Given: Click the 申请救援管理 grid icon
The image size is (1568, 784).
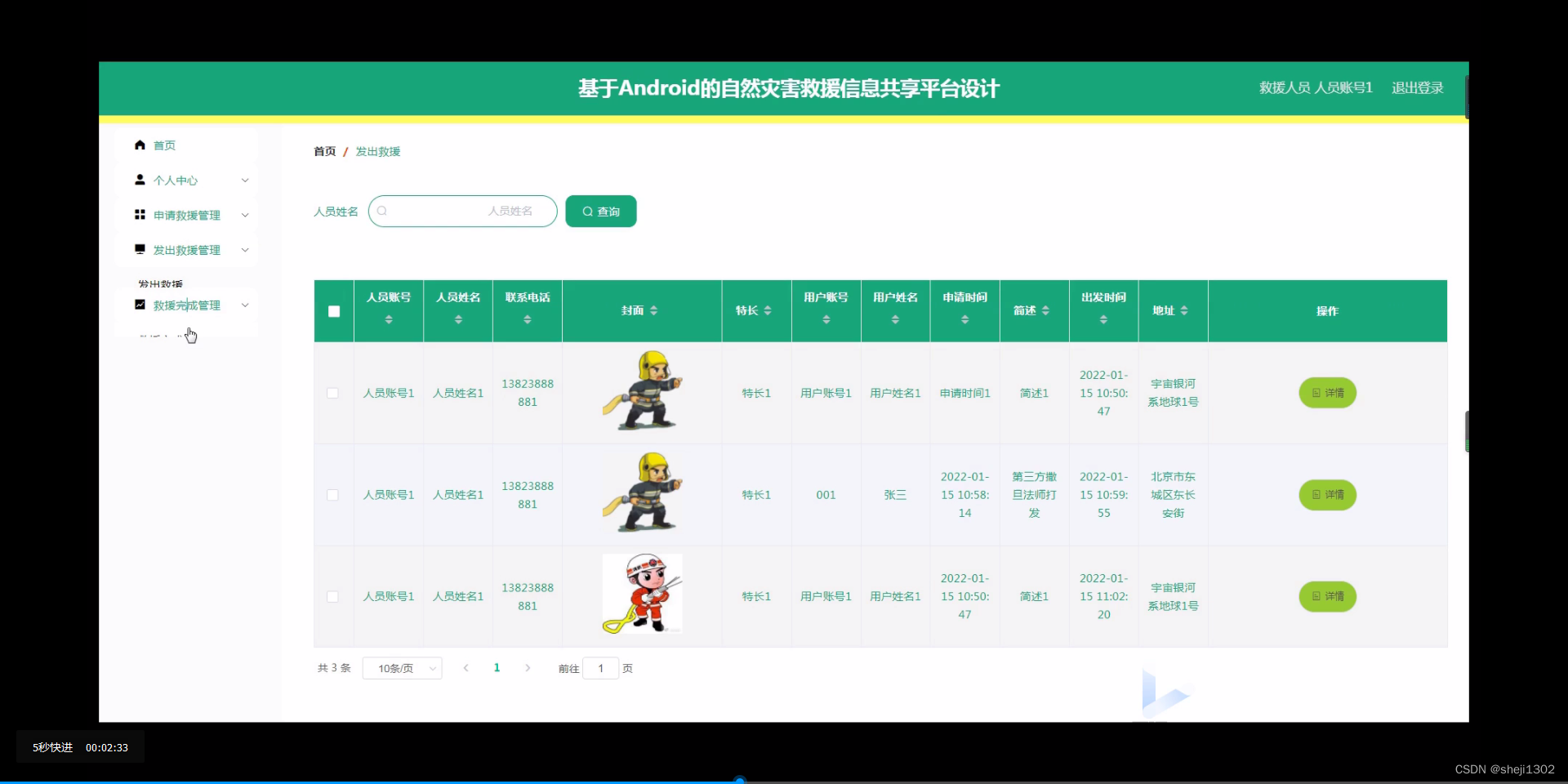Looking at the screenshot, I should pos(140,215).
